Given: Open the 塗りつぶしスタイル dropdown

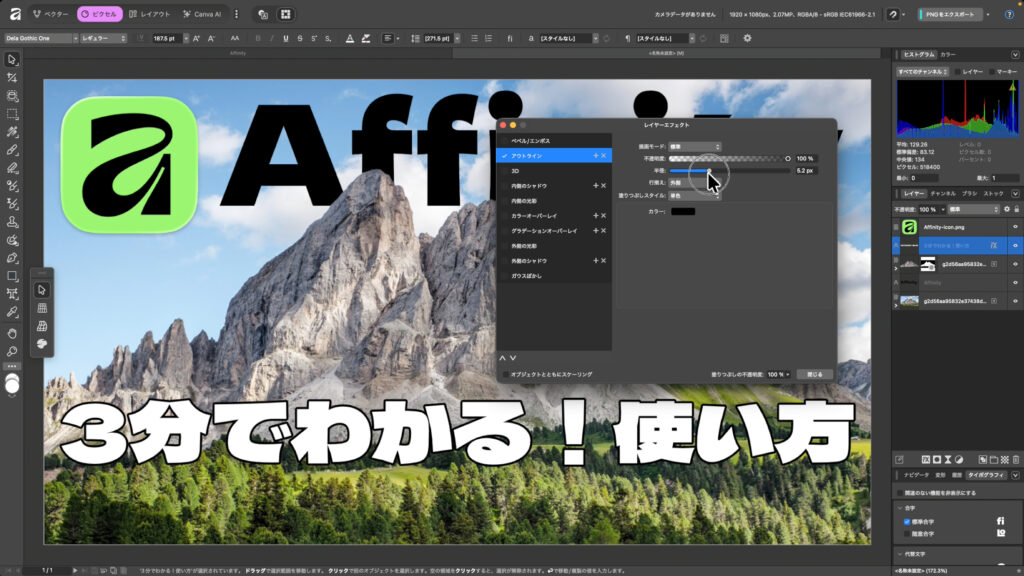Looking at the screenshot, I should pos(695,195).
